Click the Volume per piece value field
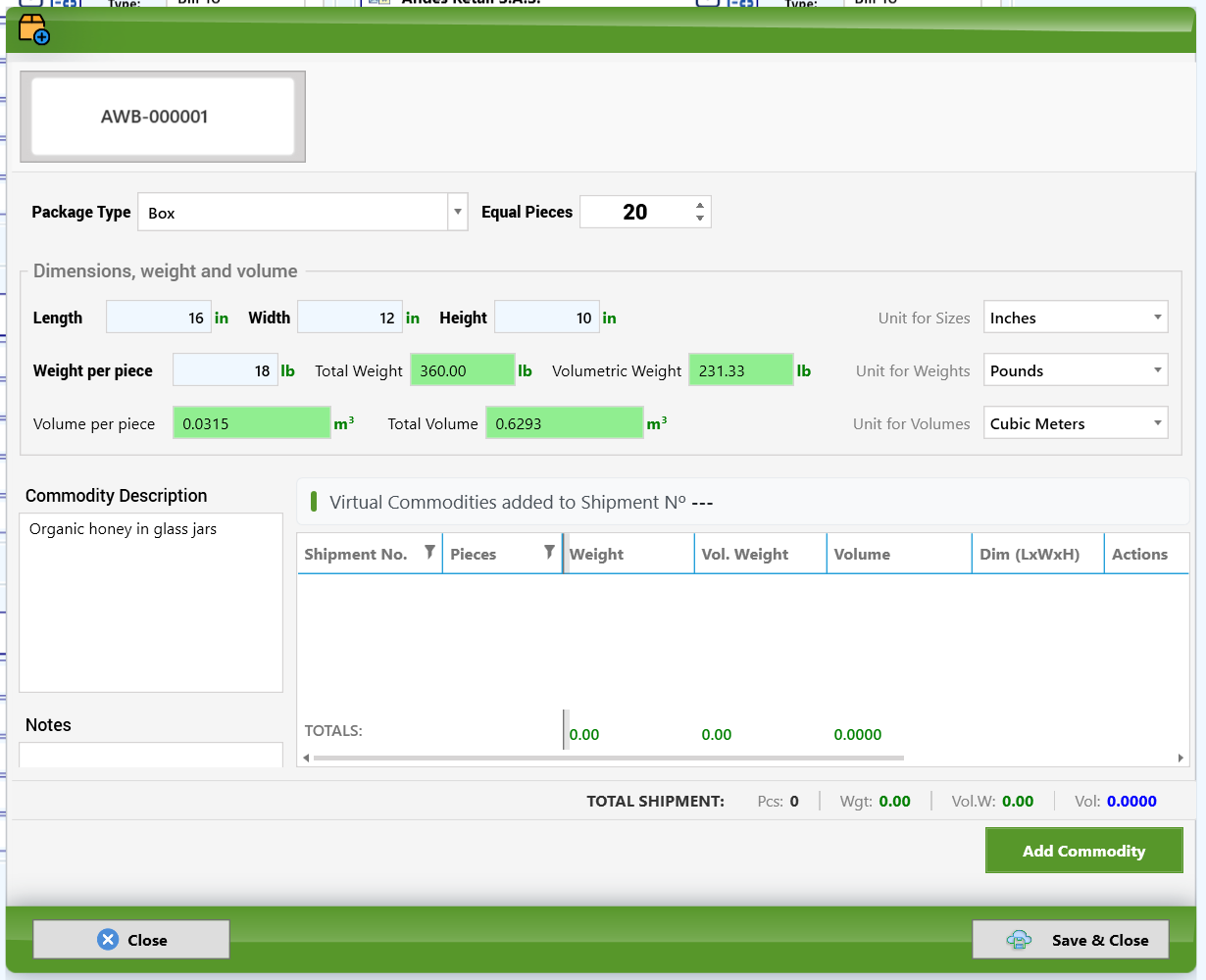 [252, 423]
